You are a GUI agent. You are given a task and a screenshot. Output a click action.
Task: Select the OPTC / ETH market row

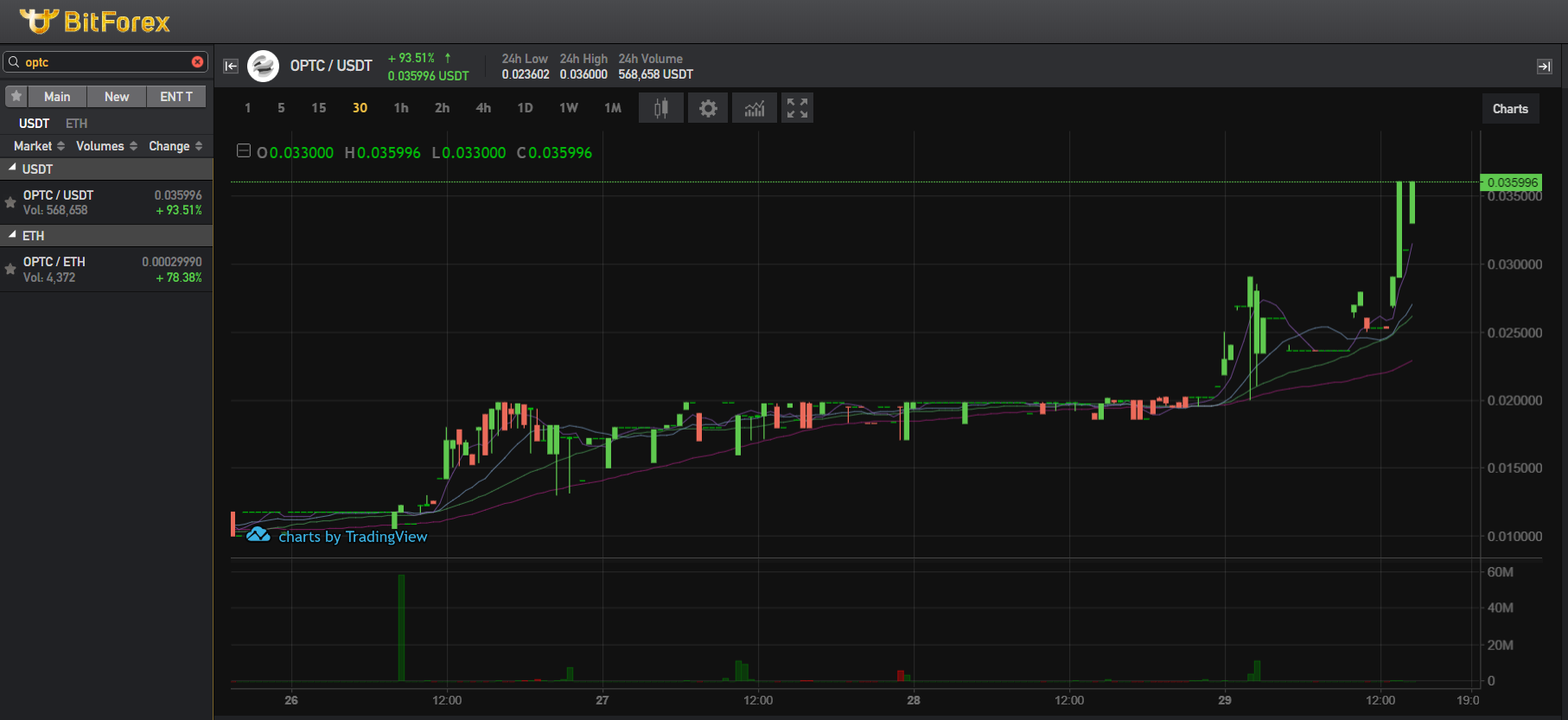(x=106, y=270)
